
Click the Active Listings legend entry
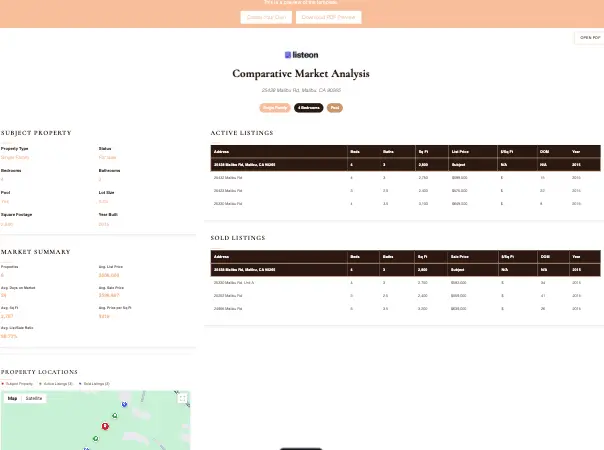56,384
